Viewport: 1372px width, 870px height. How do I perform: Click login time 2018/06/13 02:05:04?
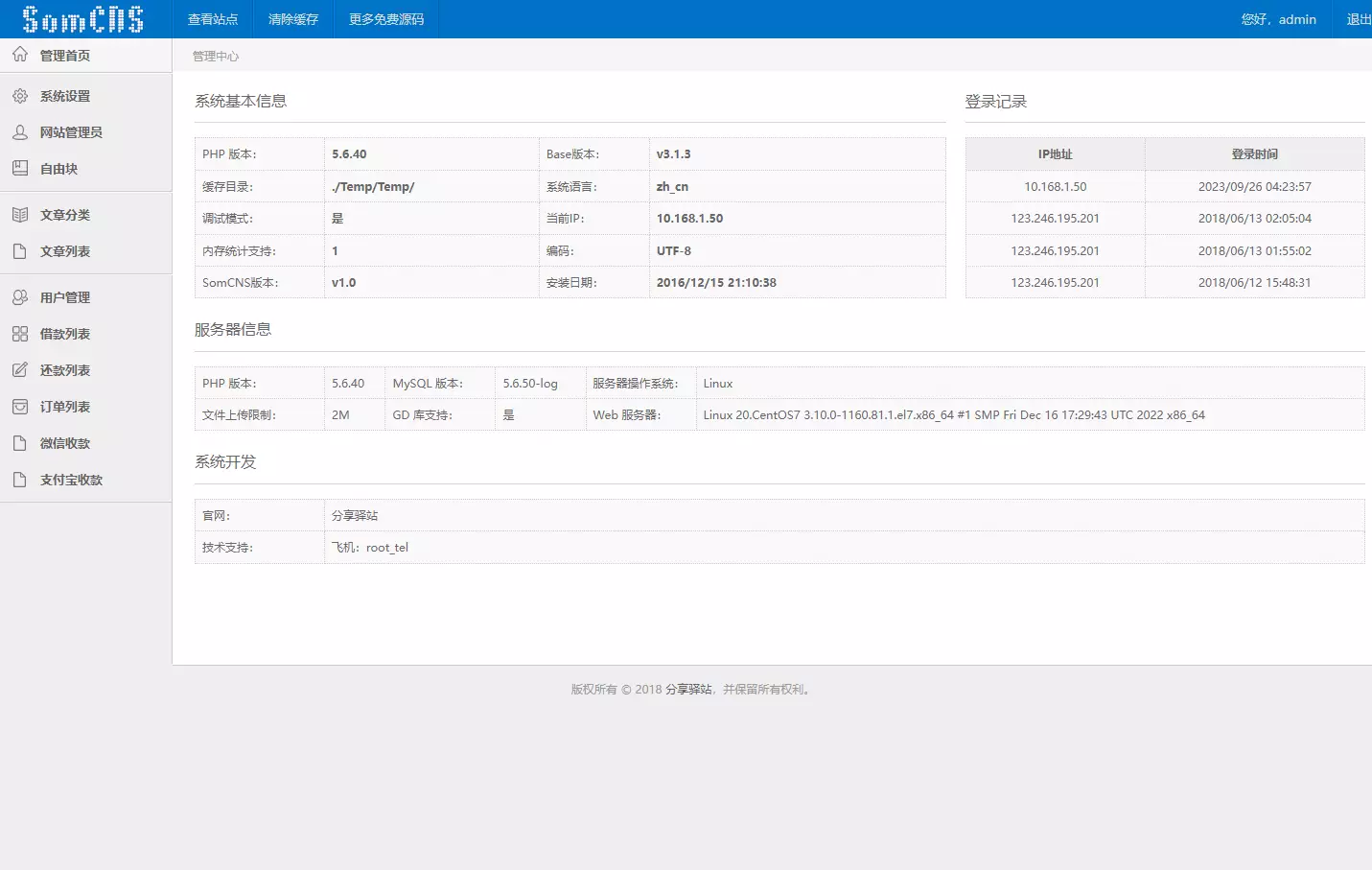click(x=1254, y=219)
